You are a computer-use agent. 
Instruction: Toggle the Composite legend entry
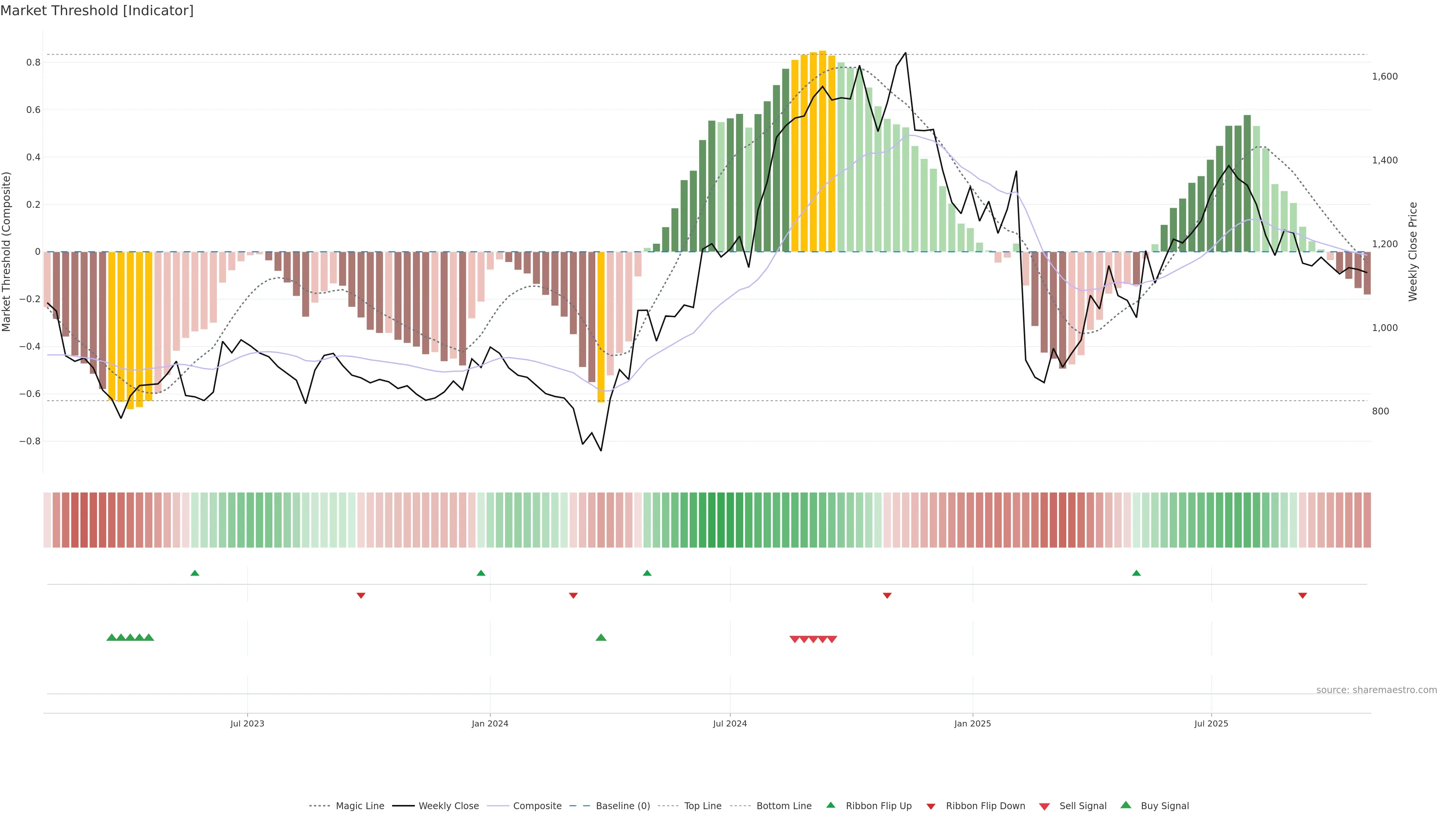tap(537, 806)
